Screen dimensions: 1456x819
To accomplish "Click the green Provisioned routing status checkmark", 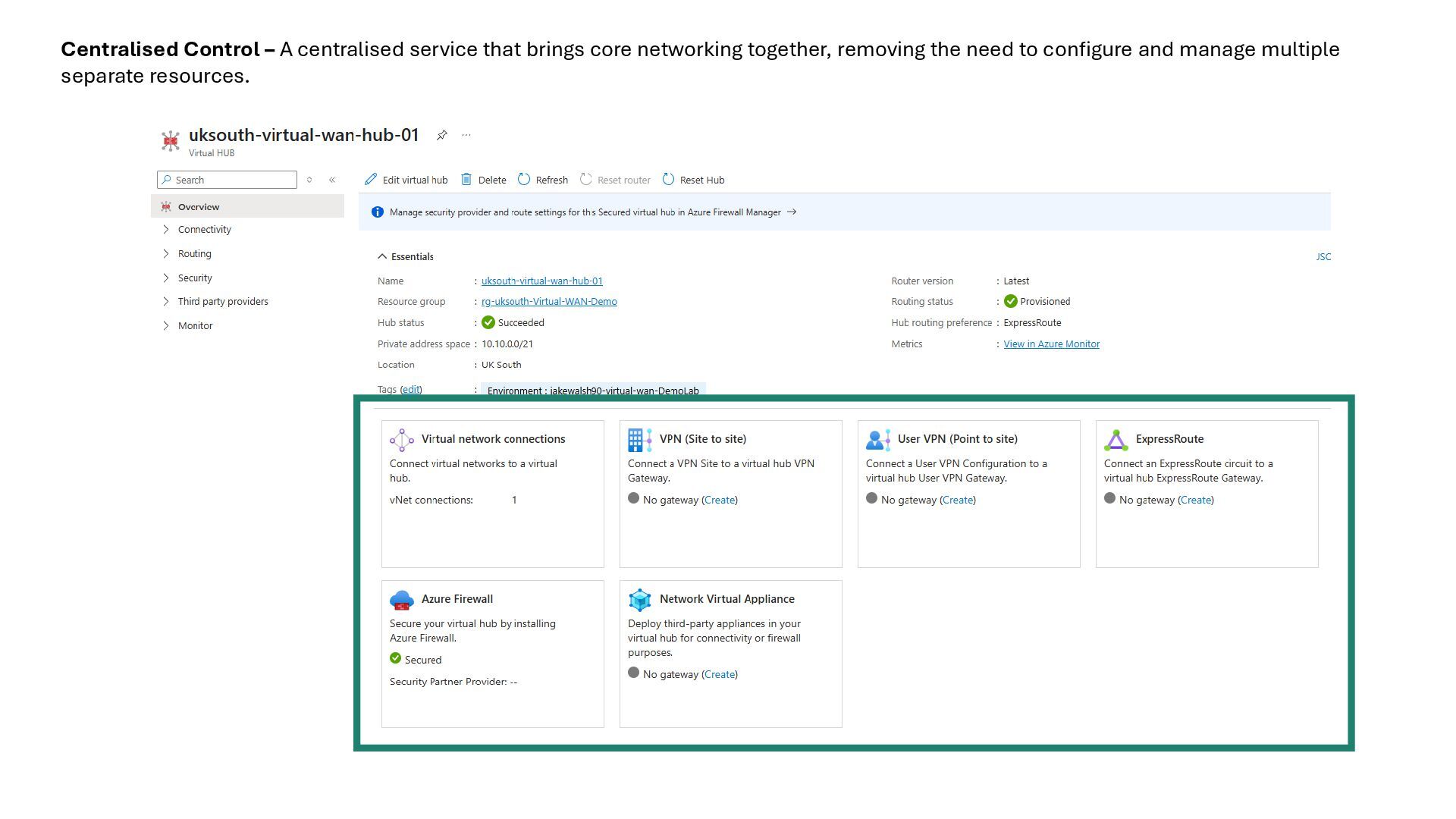I will [x=1010, y=301].
